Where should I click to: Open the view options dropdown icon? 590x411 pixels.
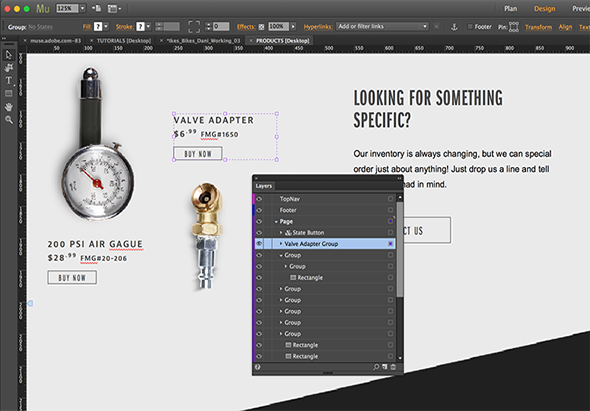tap(114, 8)
